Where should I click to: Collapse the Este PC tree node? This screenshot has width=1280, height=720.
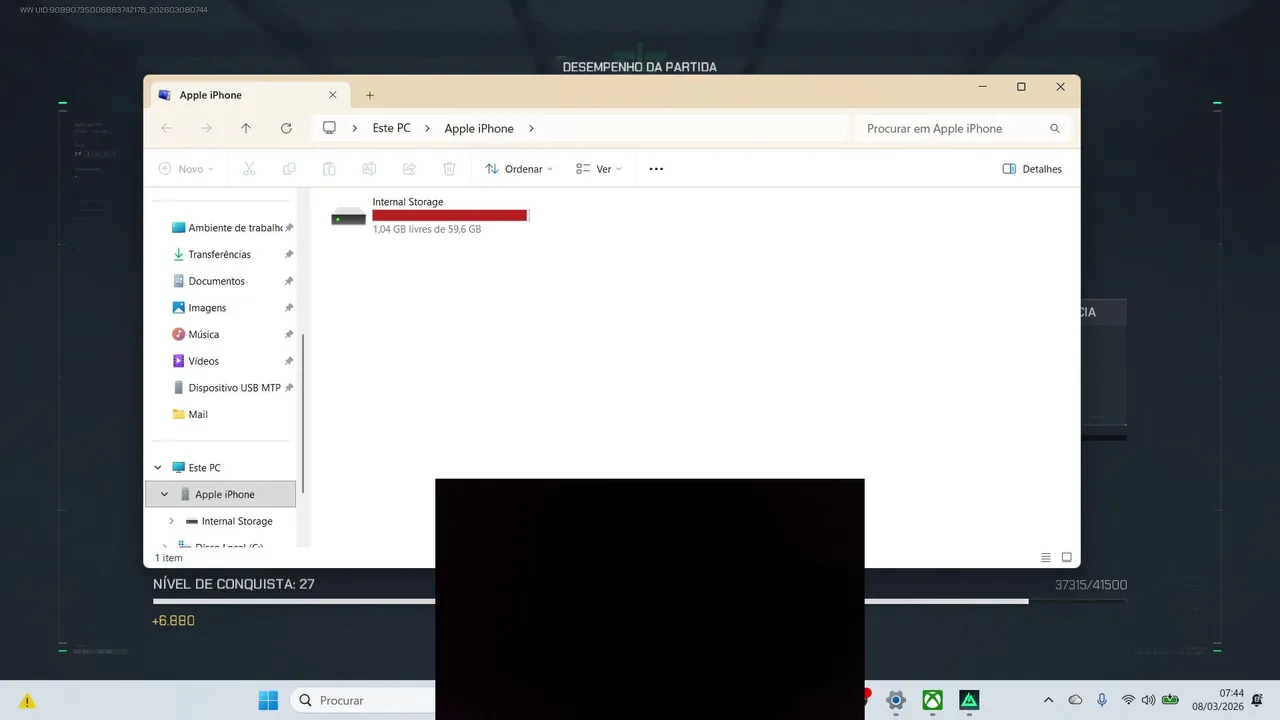158,468
